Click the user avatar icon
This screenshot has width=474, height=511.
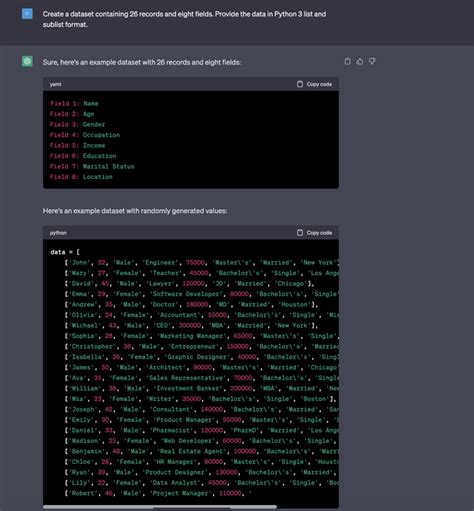[x=27, y=14]
